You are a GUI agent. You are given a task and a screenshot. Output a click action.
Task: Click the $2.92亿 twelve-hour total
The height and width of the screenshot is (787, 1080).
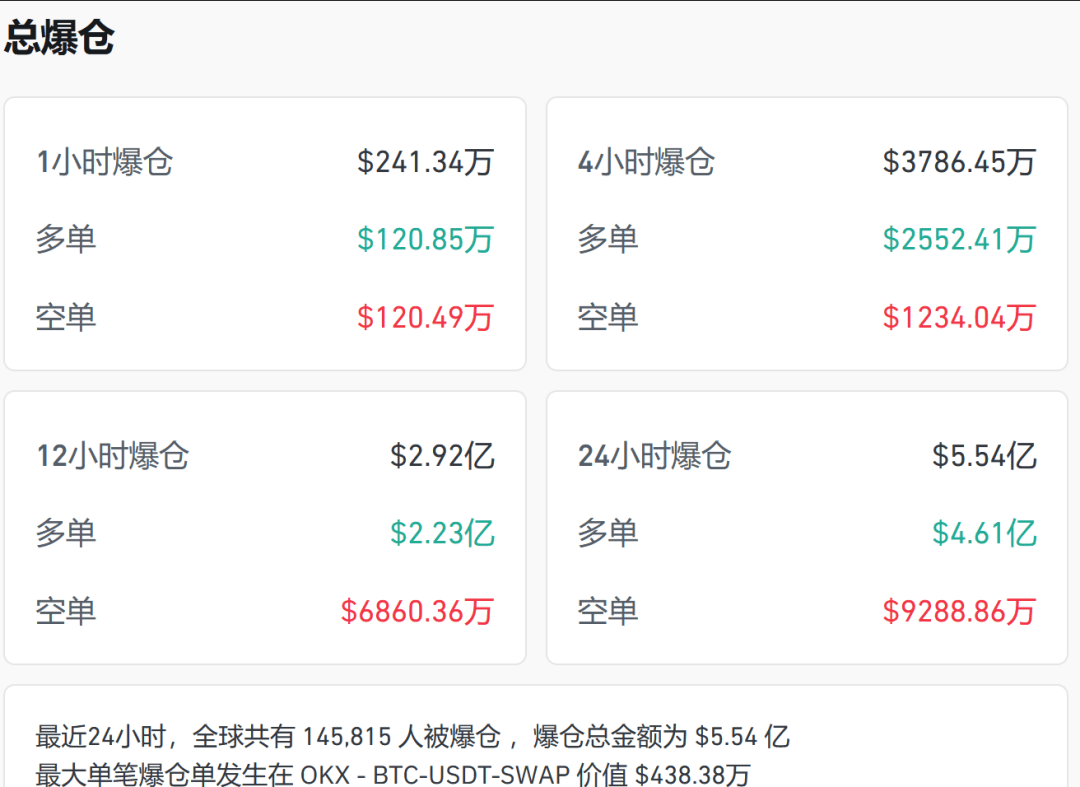pos(442,456)
